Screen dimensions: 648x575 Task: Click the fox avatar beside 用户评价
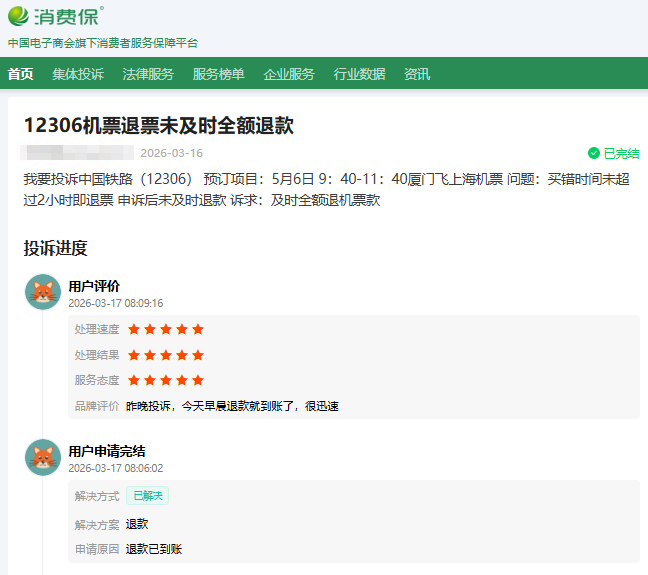click(x=43, y=292)
